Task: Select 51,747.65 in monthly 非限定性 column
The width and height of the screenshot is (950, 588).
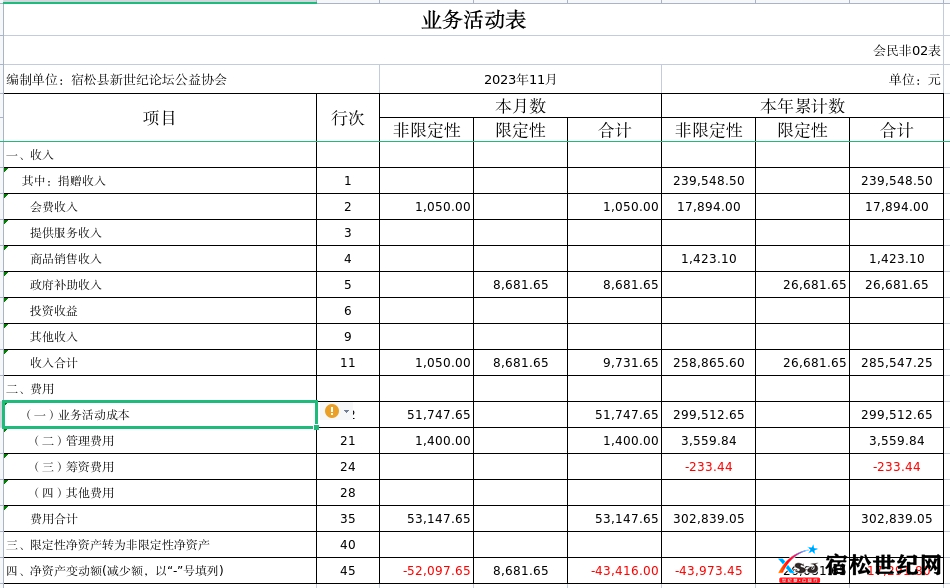Action: point(427,415)
